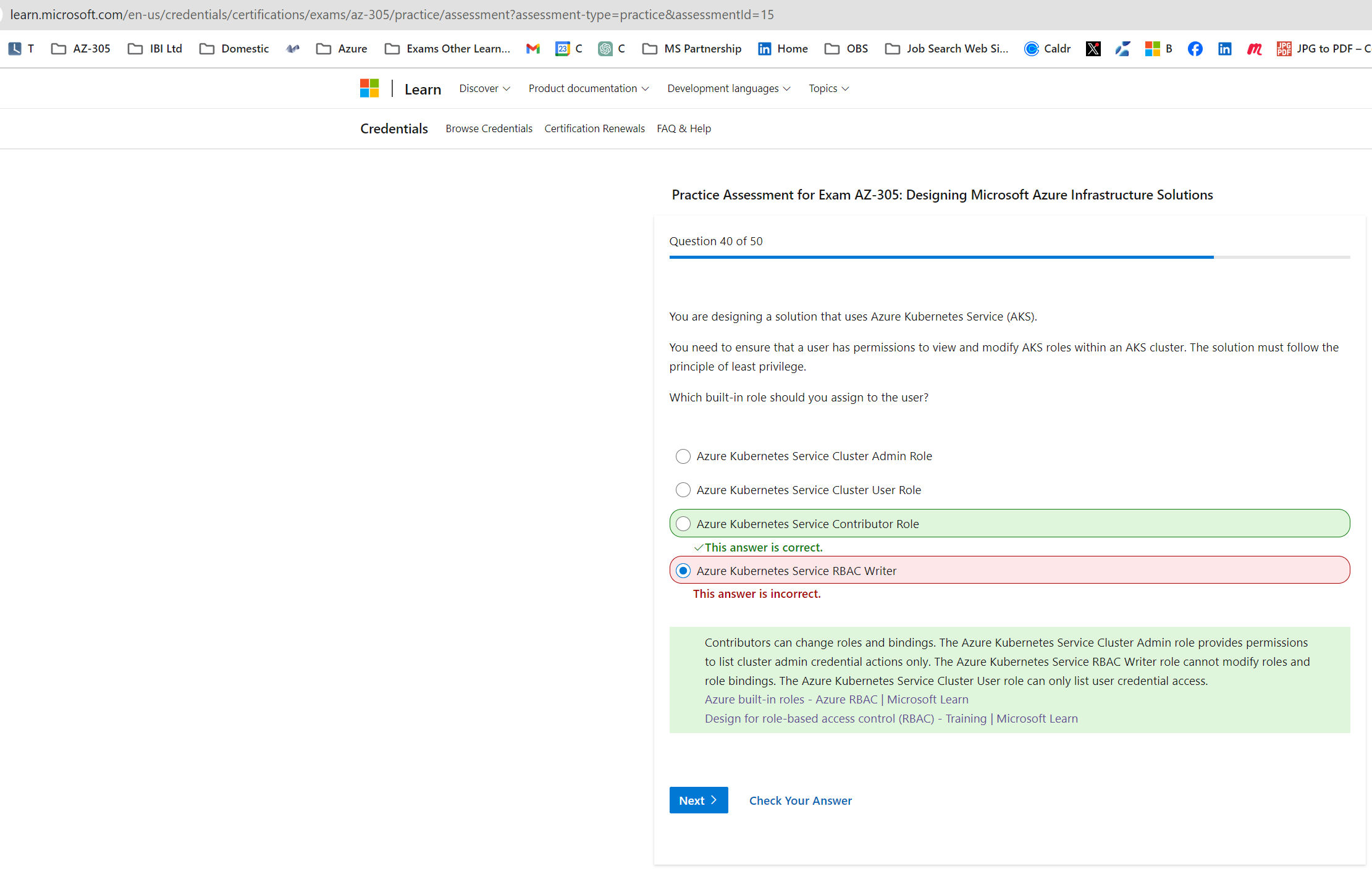Click the first bookmark labeled T
Viewport: 1372px width, 877px height.
[22, 49]
